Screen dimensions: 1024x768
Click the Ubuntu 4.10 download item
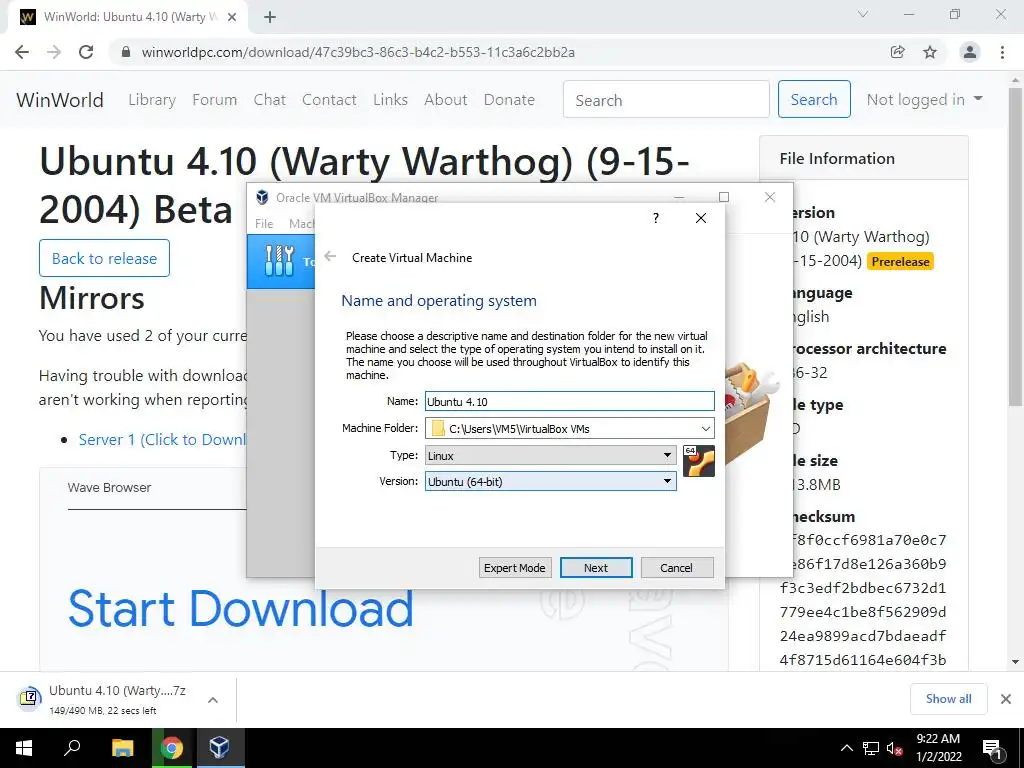point(118,699)
